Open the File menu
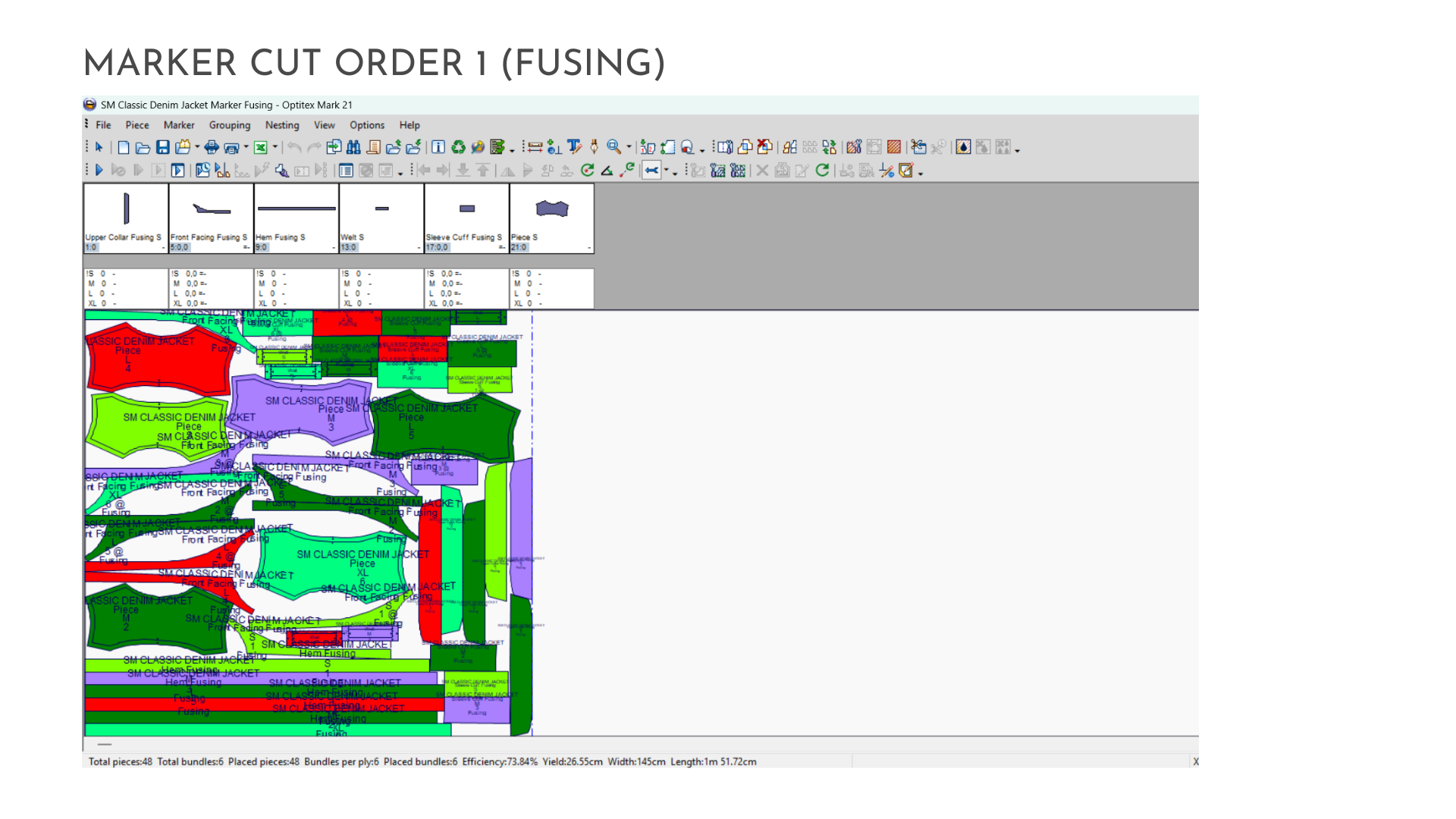 pyautogui.click(x=103, y=125)
